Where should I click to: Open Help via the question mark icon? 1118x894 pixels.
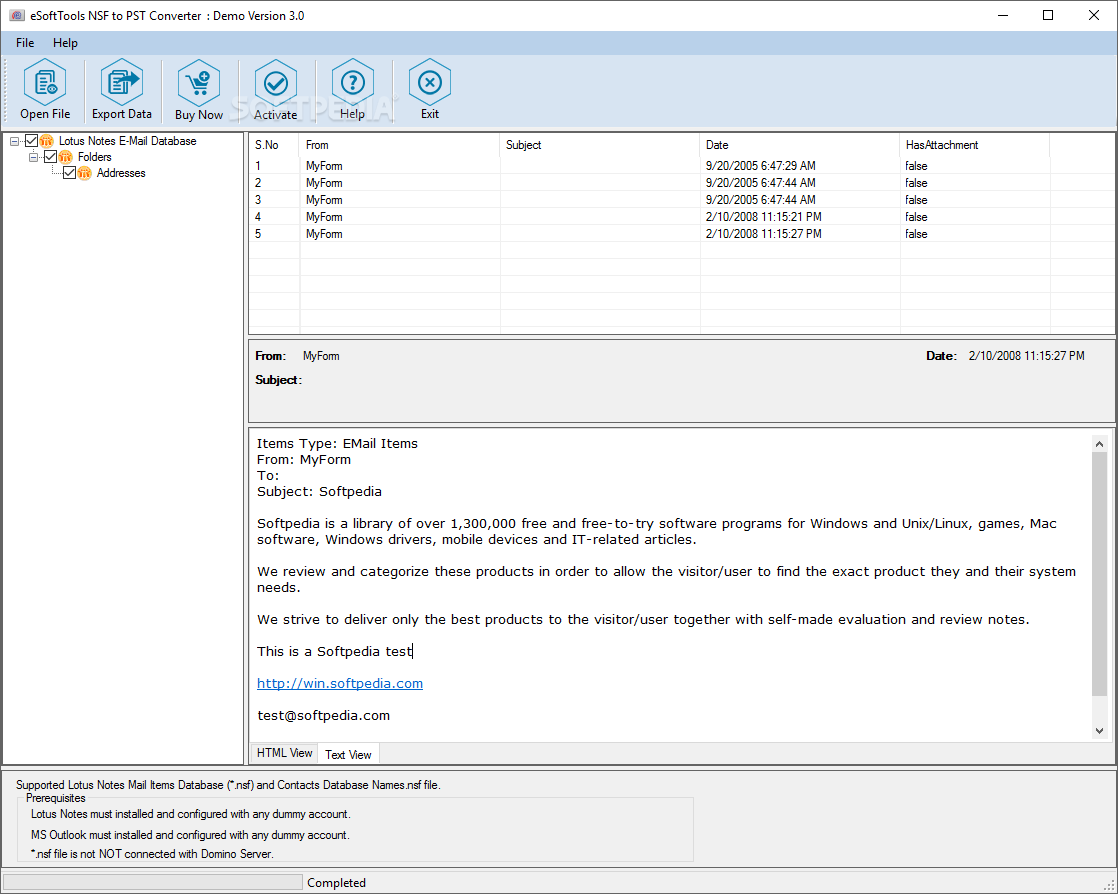coord(352,83)
